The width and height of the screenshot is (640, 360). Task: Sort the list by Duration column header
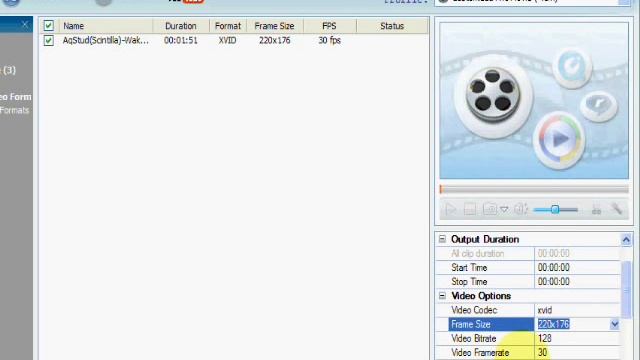point(180,26)
